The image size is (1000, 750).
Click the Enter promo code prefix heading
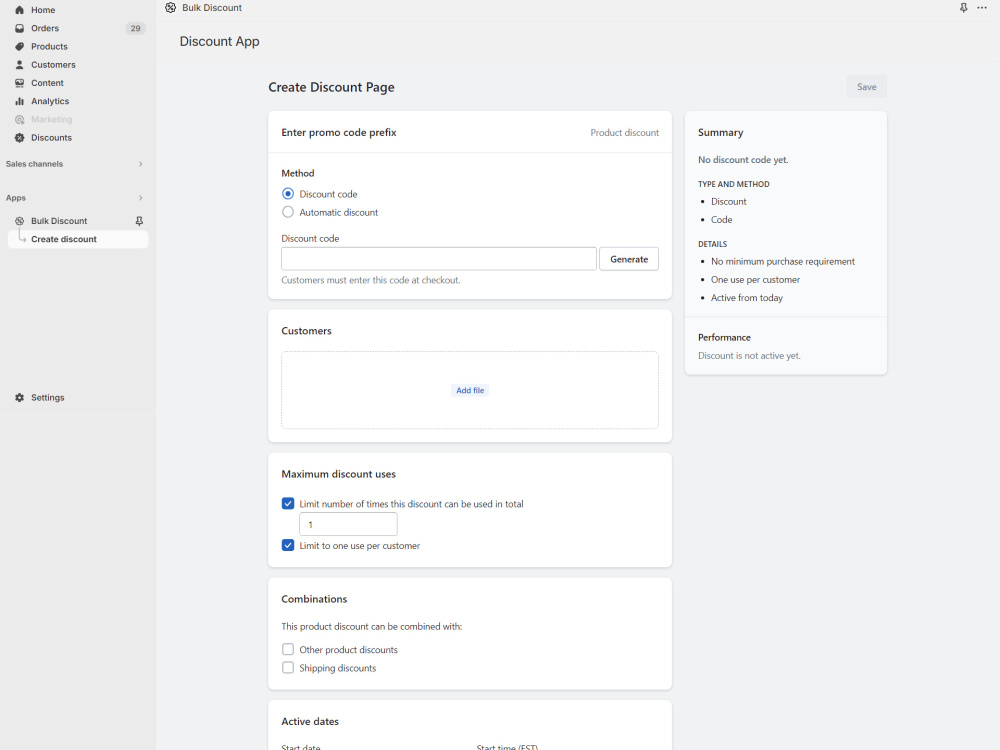pos(339,133)
